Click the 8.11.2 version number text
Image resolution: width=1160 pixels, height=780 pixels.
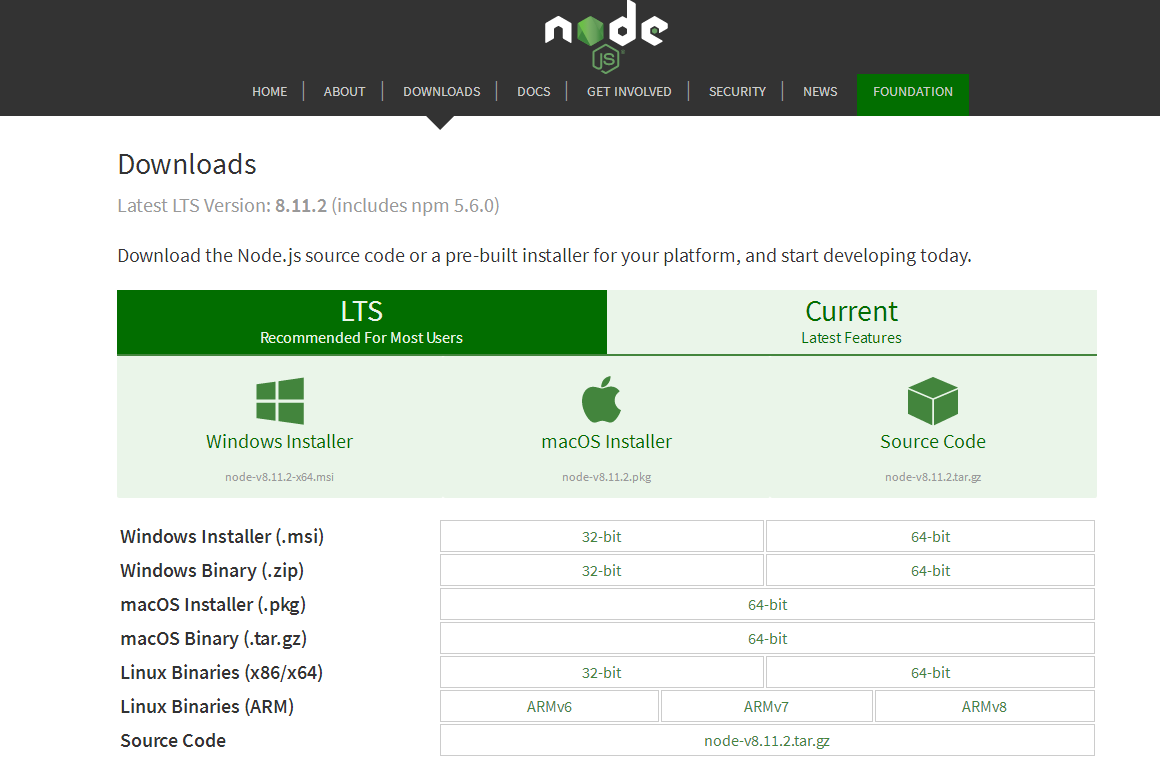point(301,206)
